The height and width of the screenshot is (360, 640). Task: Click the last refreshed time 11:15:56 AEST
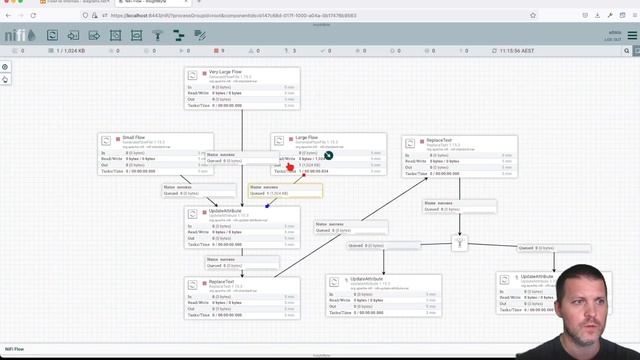pos(517,51)
